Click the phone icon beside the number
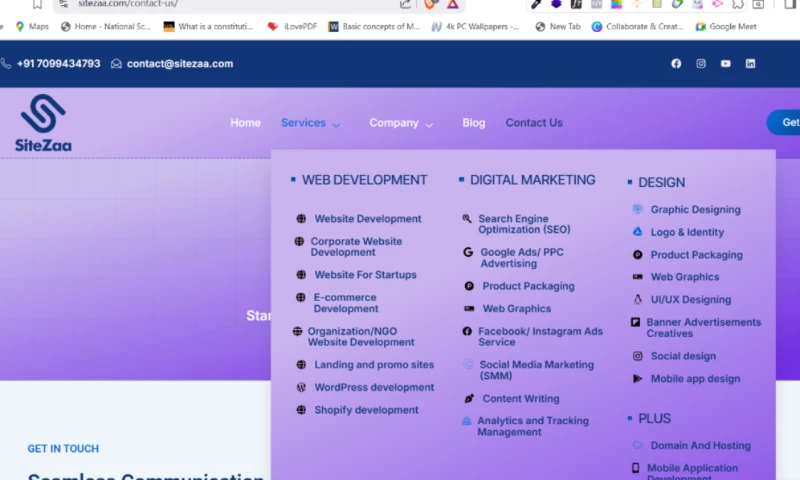Image resolution: width=800 pixels, height=480 pixels. pos(6,64)
